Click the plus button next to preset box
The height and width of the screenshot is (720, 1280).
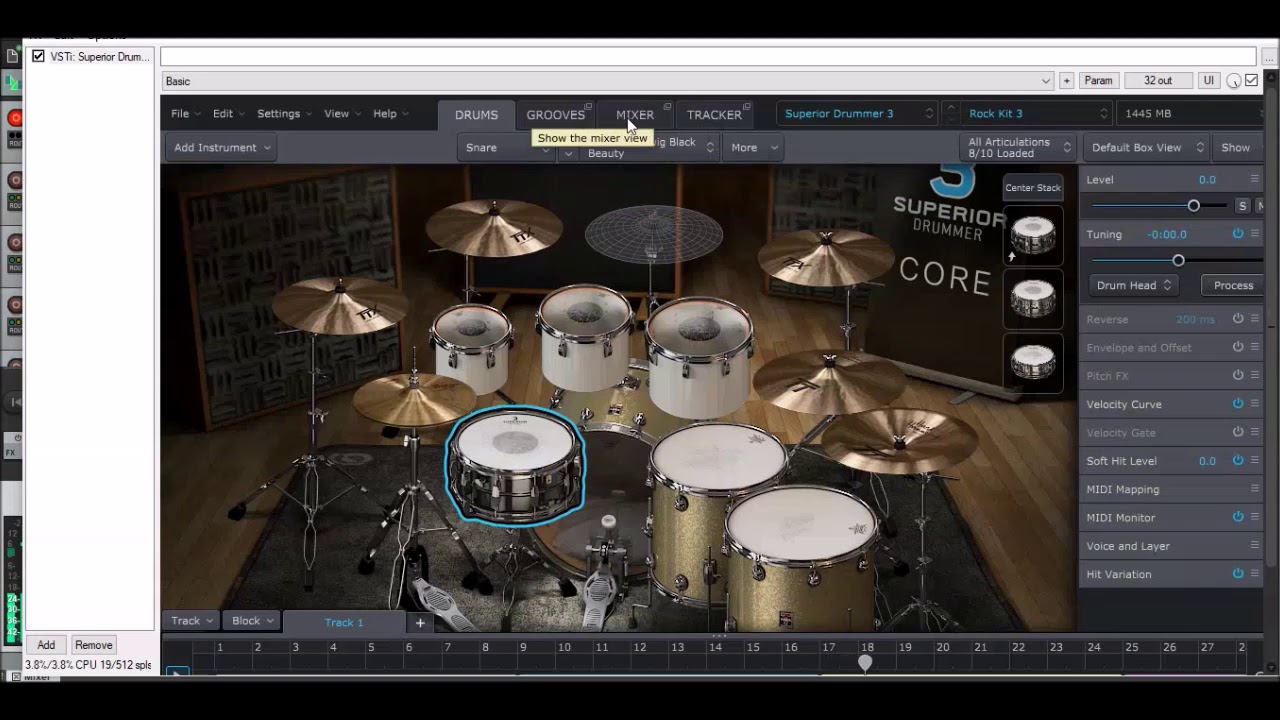pos(1066,81)
